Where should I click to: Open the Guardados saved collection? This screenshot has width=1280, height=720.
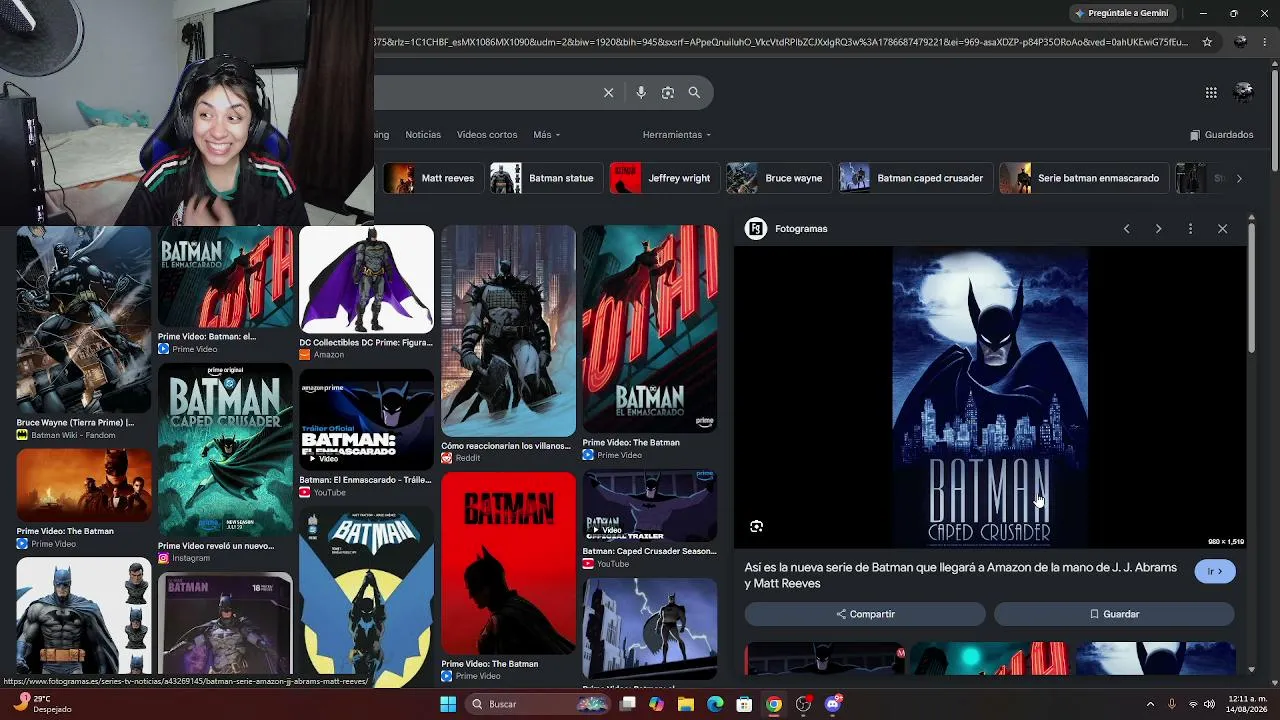(1221, 135)
